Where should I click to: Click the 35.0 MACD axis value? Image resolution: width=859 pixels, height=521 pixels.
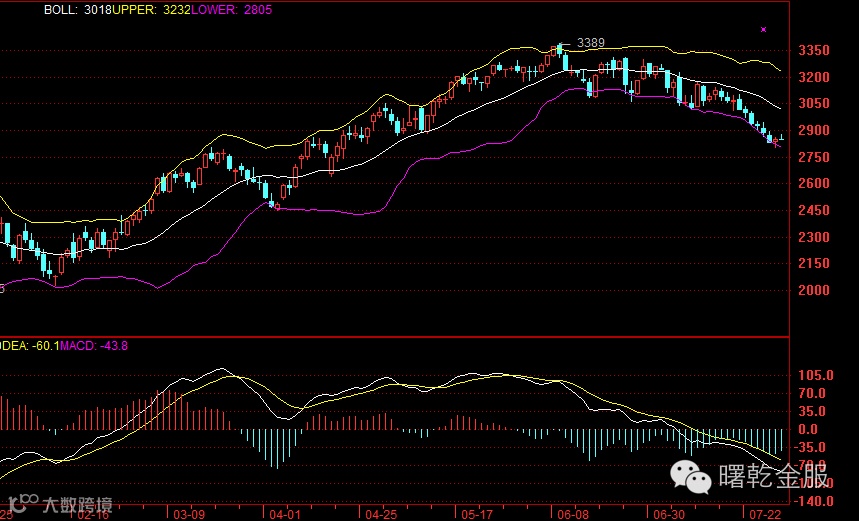coord(812,411)
